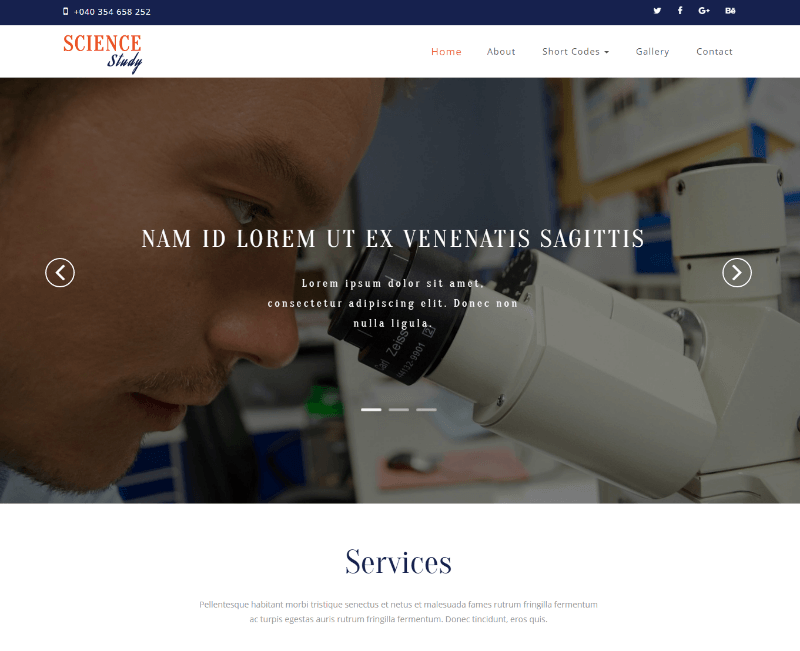Select the second carousel indicator
Screen dimensions: 800x651
(x=398, y=410)
